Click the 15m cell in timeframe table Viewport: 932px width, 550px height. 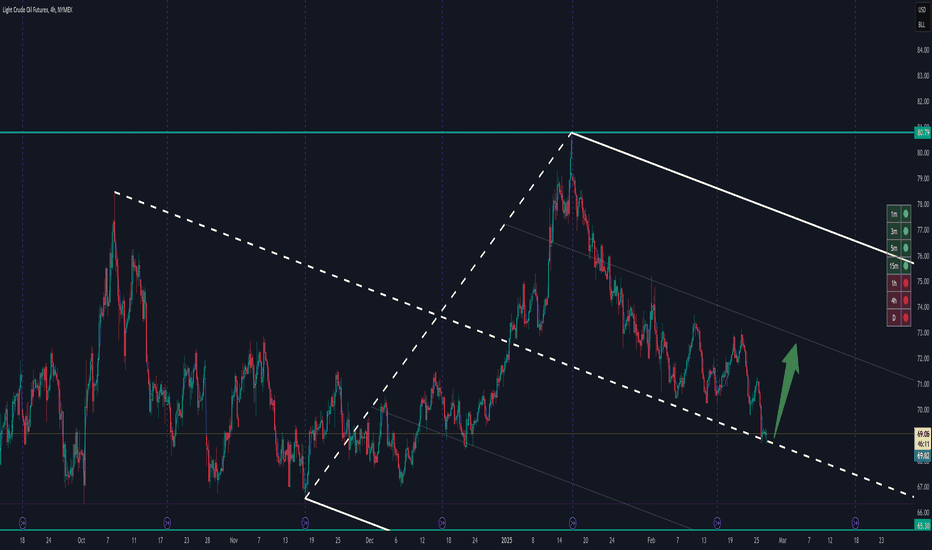click(894, 266)
